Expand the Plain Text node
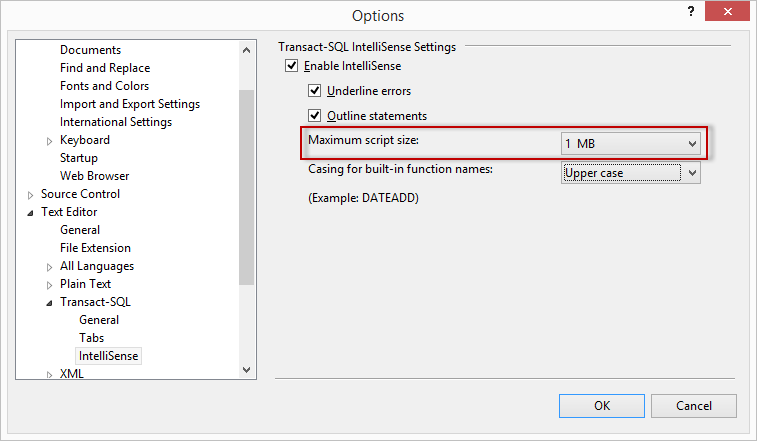 [x=50, y=285]
